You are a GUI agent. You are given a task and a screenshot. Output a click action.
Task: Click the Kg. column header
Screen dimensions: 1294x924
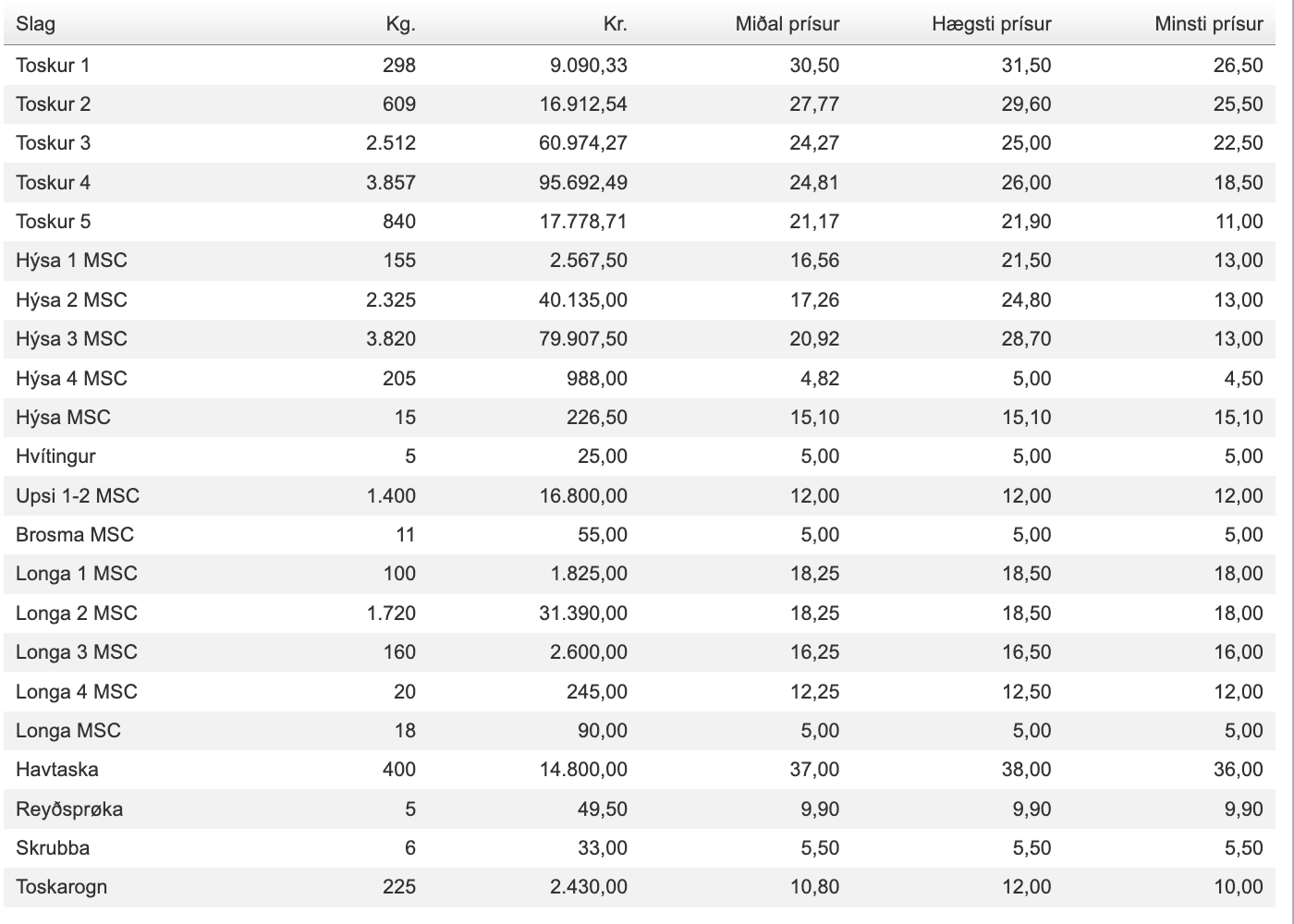pos(400,24)
